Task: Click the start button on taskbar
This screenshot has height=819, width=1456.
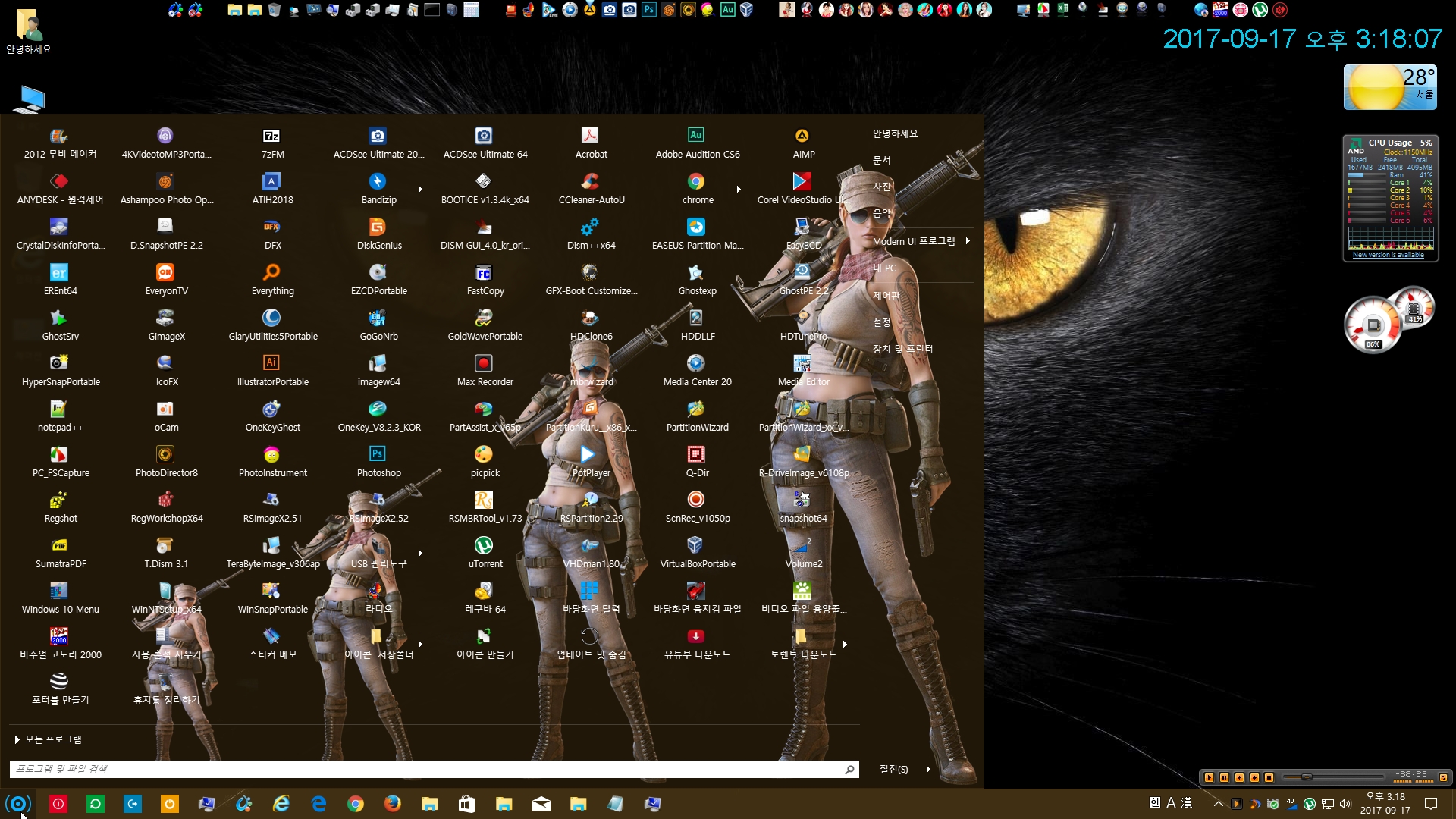Action: [x=18, y=804]
